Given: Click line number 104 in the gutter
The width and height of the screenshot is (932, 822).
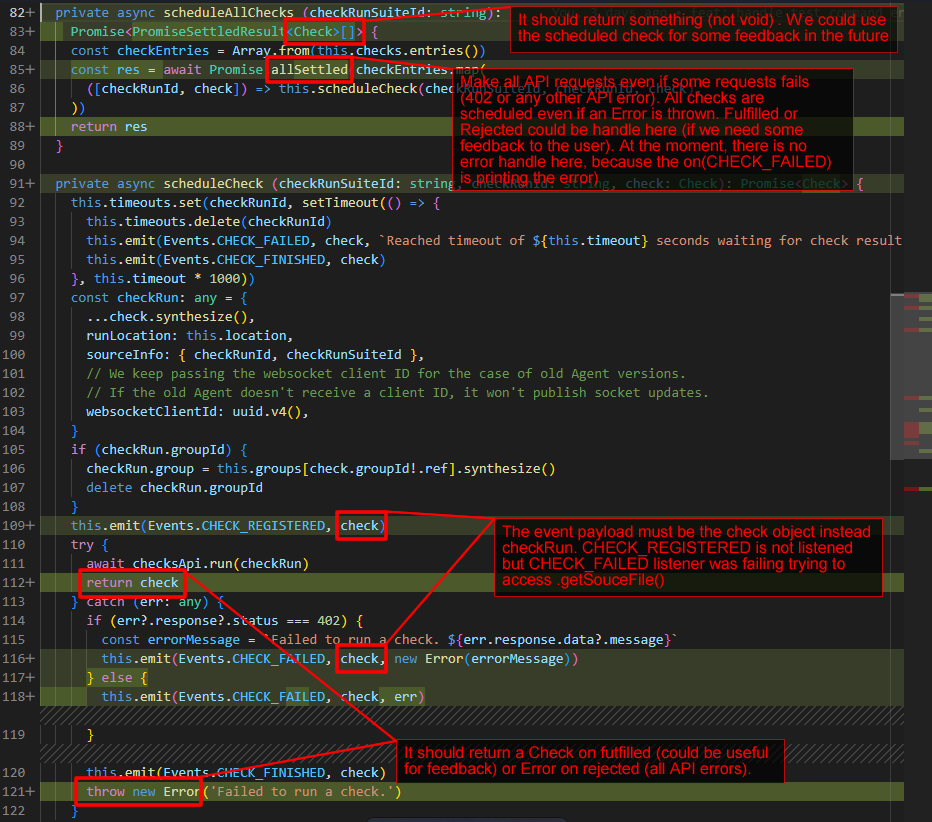Looking at the screenshot, I should click(x=14, y=431).
